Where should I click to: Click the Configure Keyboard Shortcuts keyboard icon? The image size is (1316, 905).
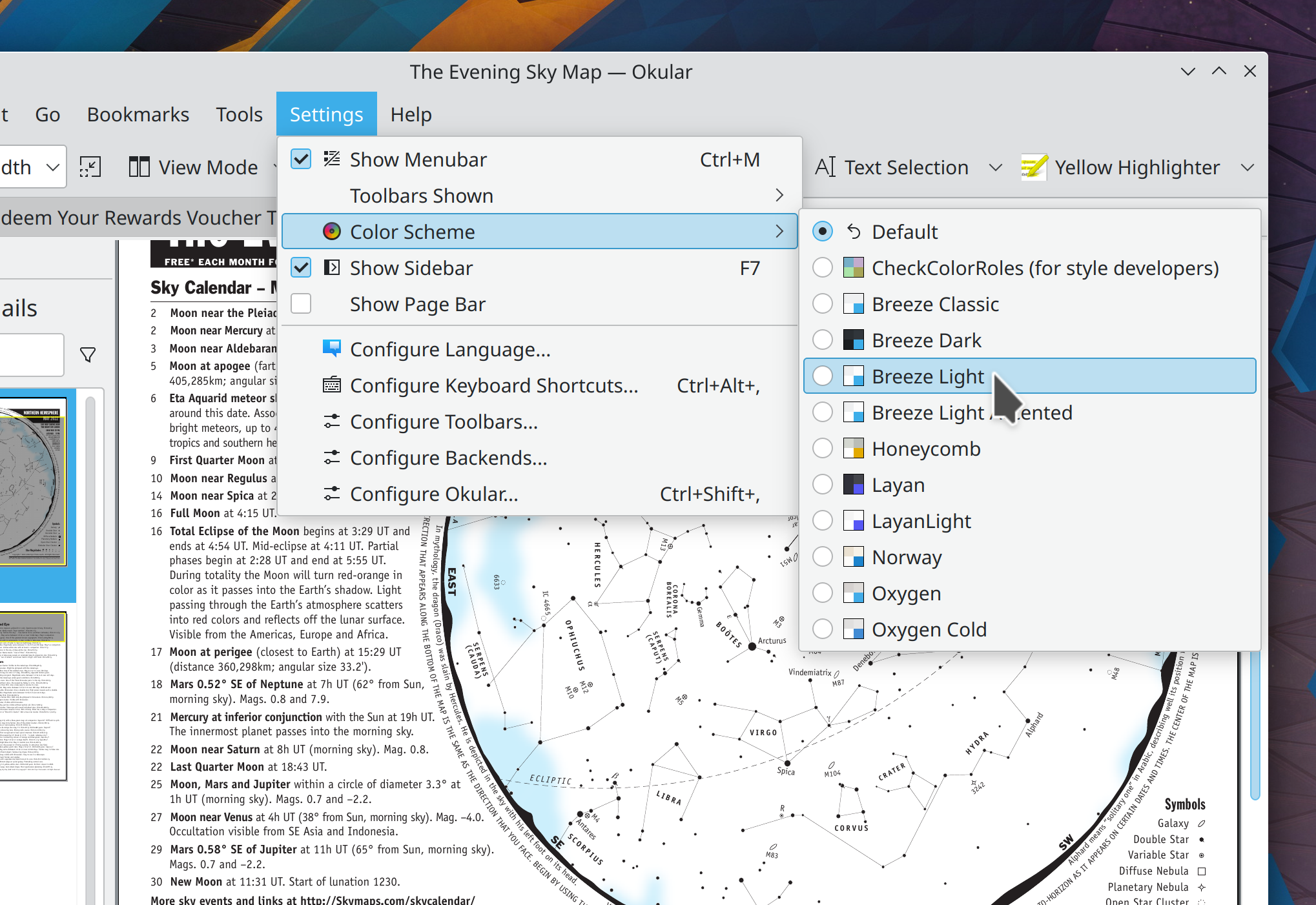331,385
